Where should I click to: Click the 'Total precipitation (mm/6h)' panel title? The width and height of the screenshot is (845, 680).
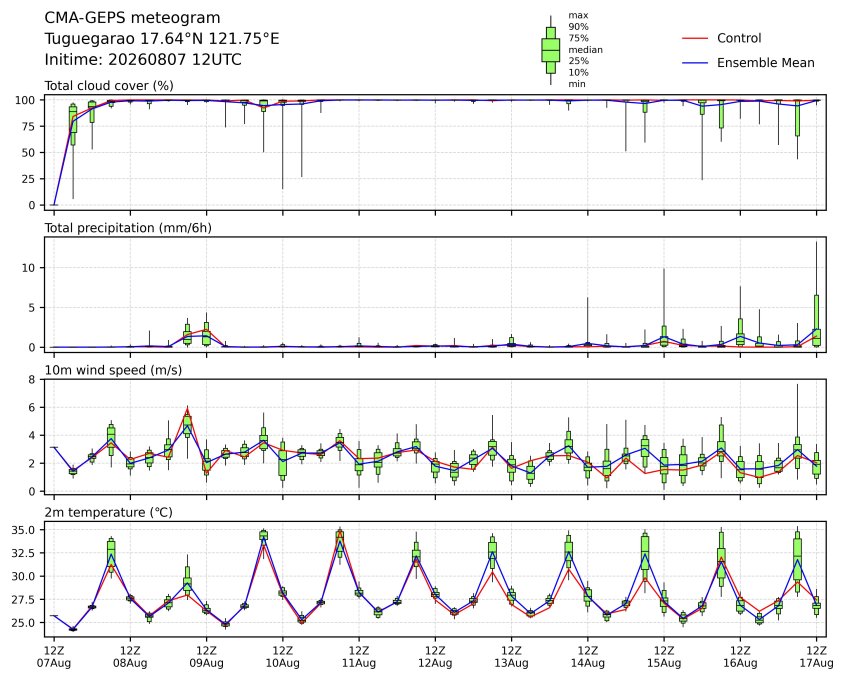pos(128,228)
